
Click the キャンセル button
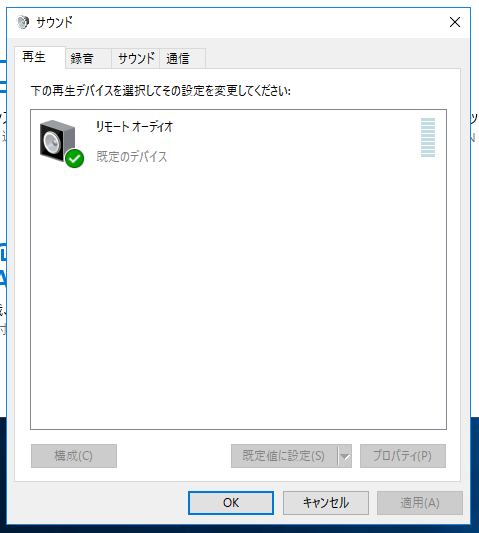326,503
